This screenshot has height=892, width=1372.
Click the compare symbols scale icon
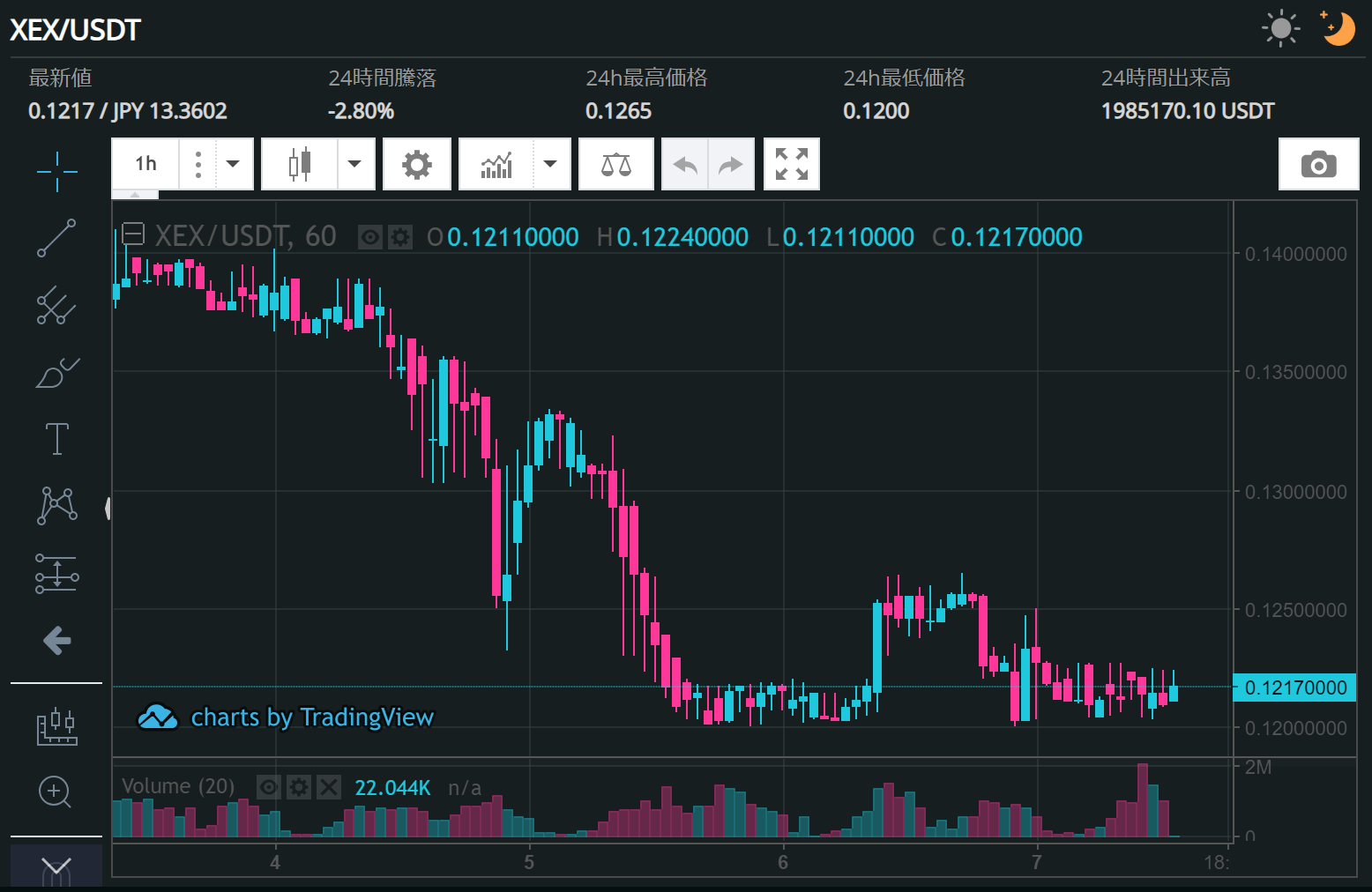point(615,165)
